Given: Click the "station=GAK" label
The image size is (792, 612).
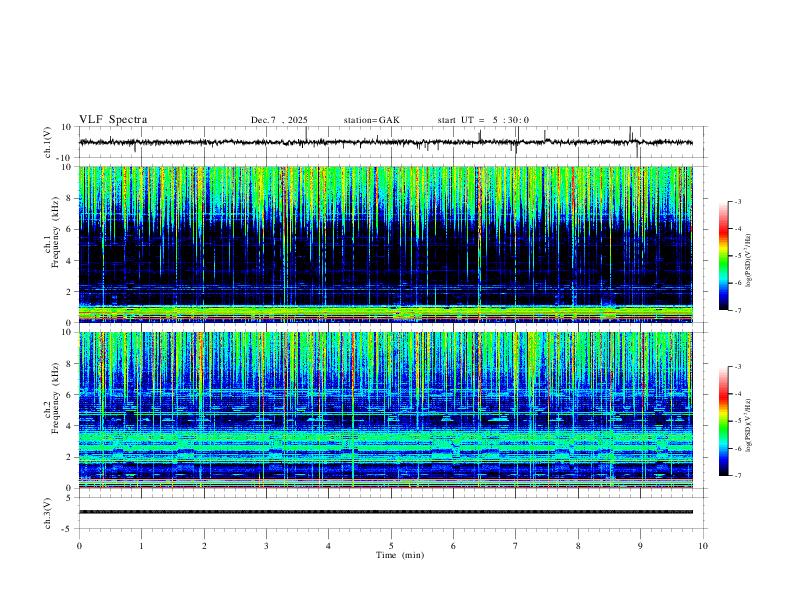Looking at the screenshot, I should tap(371, 120).
